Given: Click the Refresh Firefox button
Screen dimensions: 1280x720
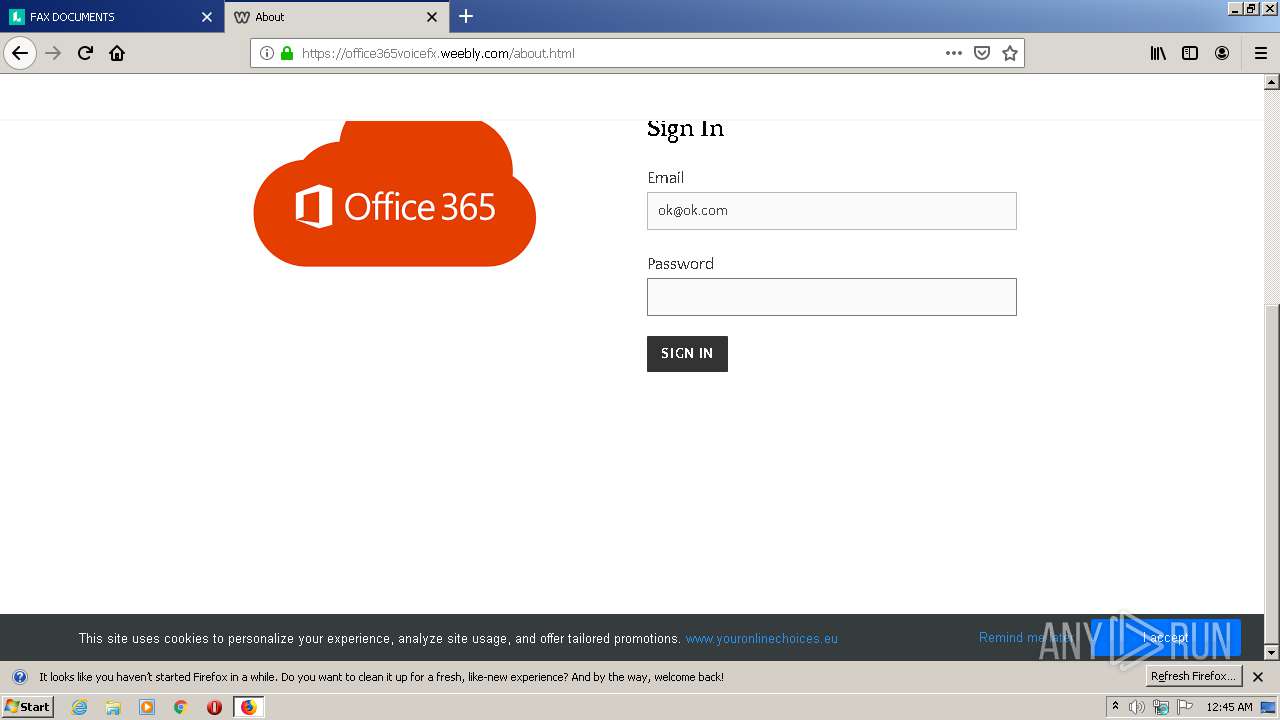Looking at the screenshot, I should 1193,676.
